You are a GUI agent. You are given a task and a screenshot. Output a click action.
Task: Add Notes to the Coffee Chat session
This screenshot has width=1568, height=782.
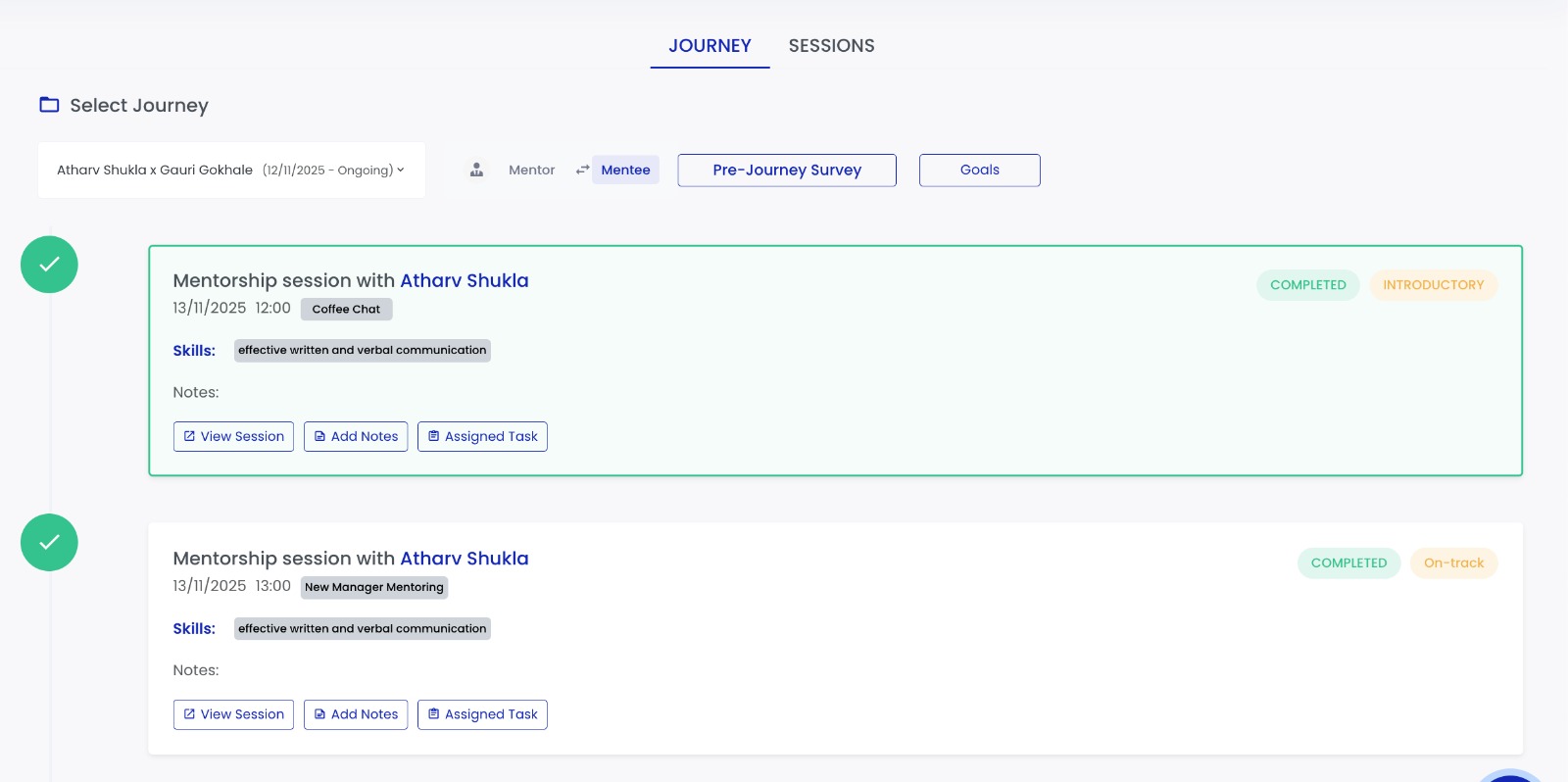(x=356, y=436)
